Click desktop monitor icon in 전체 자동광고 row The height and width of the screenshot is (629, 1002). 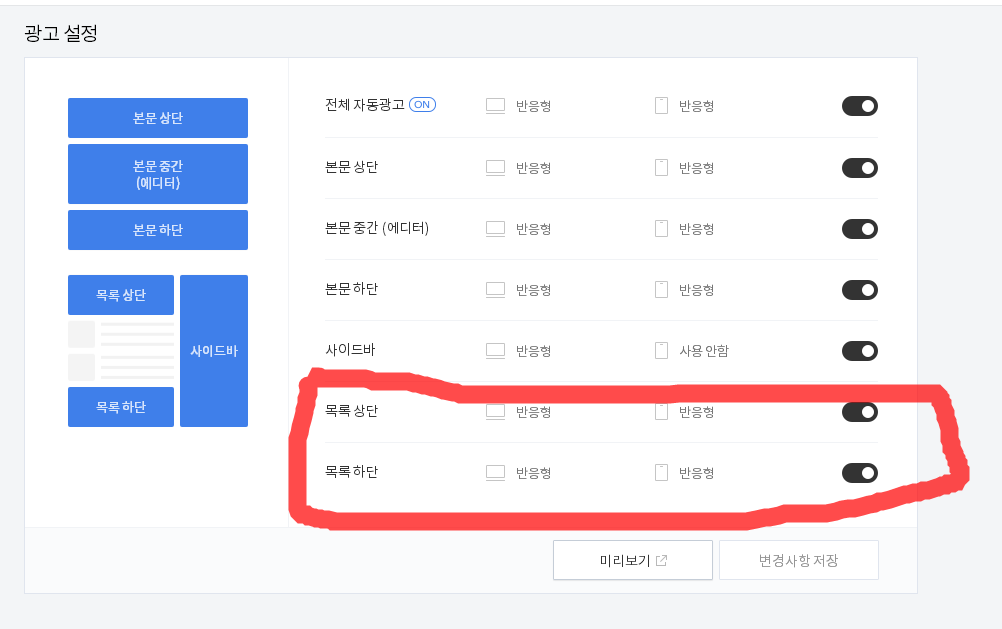[495, 106]
